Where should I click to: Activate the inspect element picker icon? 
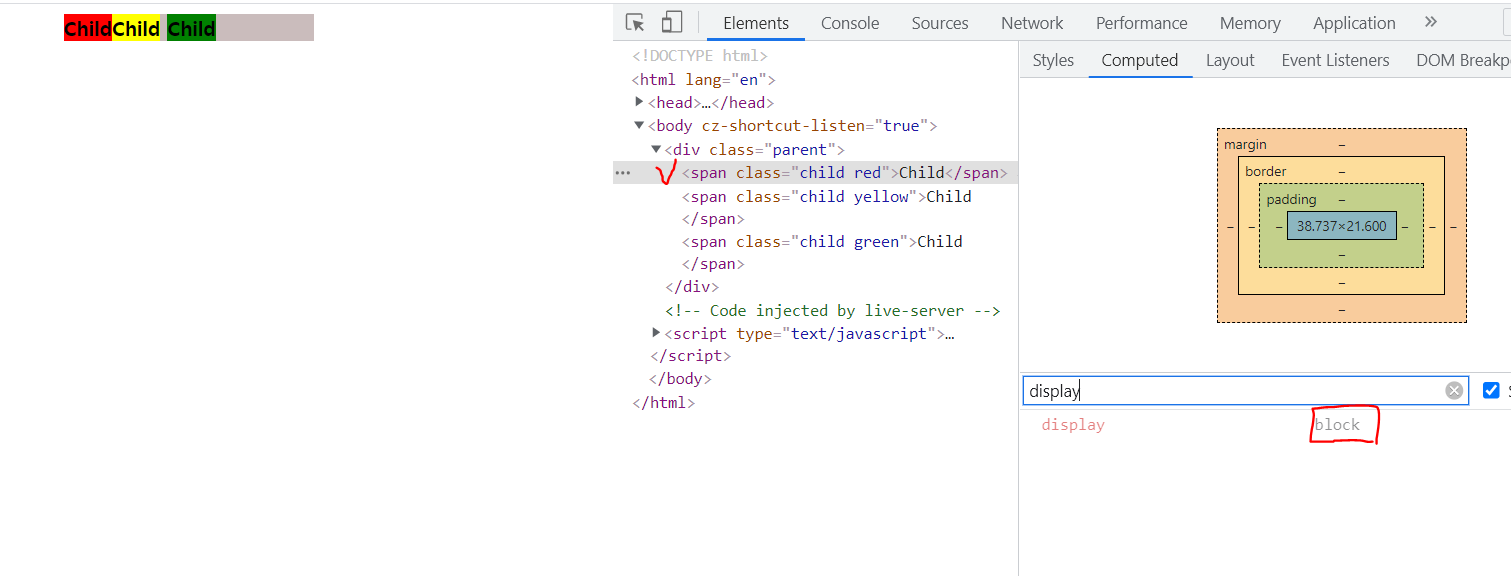635,22
